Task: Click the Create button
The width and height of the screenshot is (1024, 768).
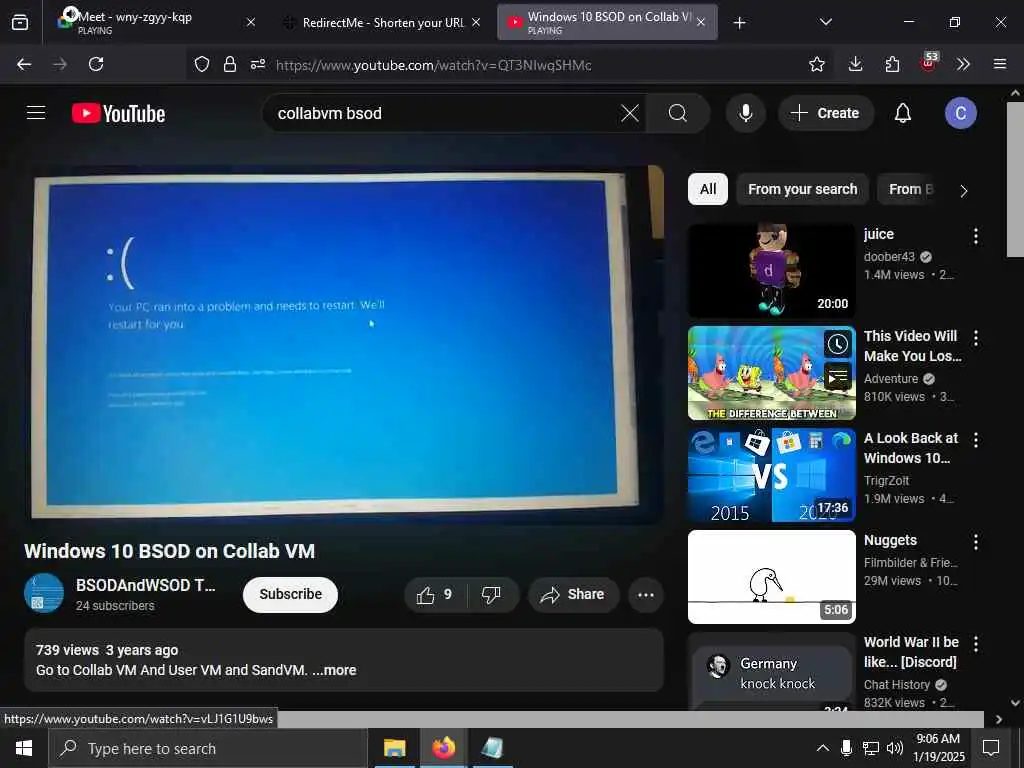Action: coord(825,113)
